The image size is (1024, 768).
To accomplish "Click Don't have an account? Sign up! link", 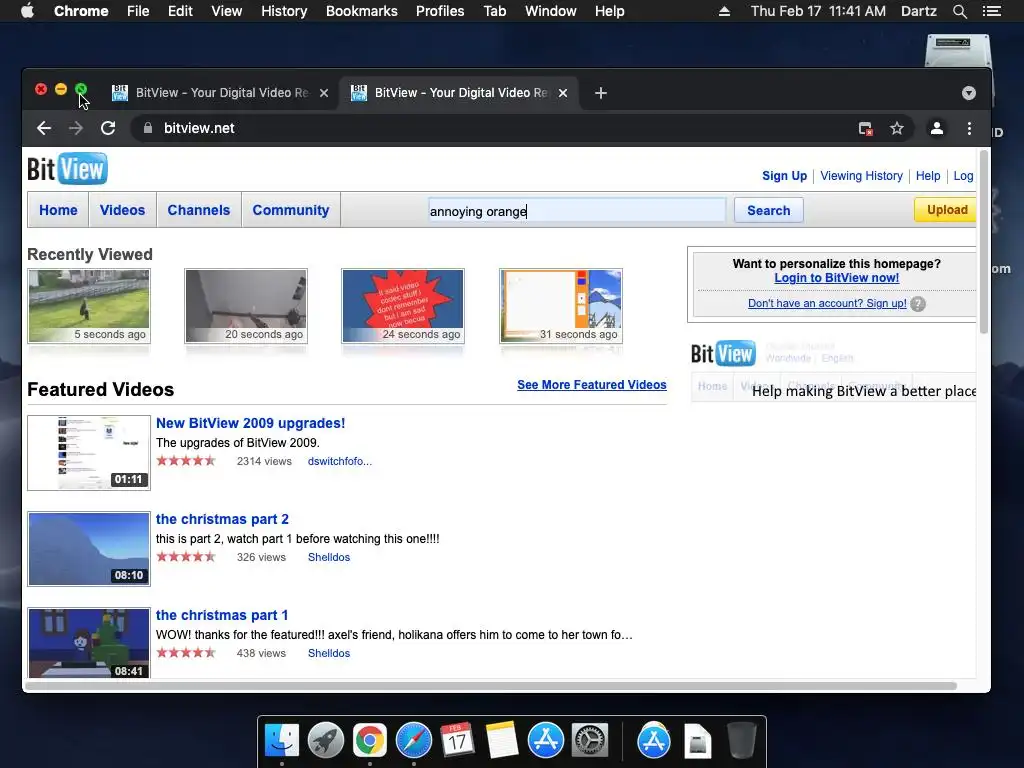I will pyautogui.click(x=827, y=303).
